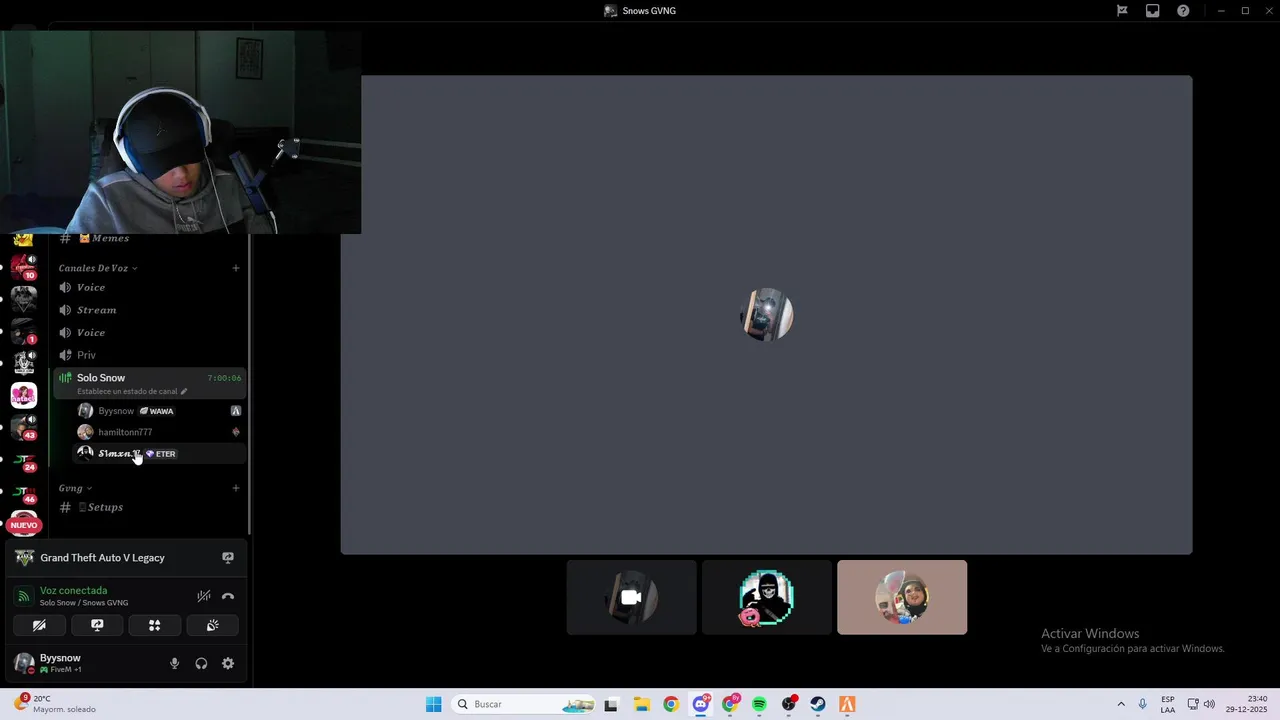Create a channel in Canales De Voz
The width and height of the screenshot is (1280, 720).
pyautogui.click(x=236, y=268)
